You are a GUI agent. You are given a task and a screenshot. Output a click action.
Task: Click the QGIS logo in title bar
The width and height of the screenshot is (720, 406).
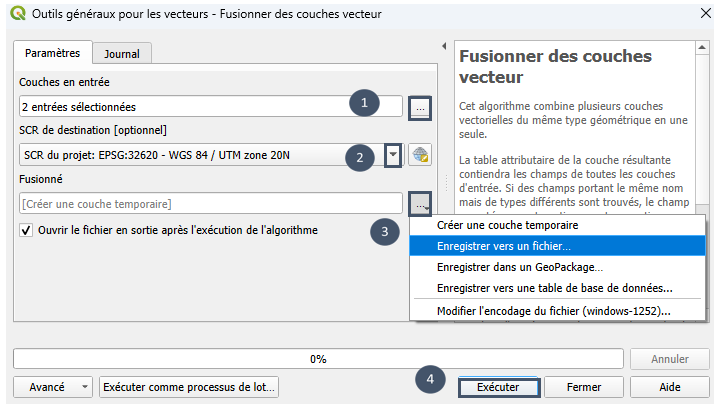pyautogui.click(x=18, y=13)
